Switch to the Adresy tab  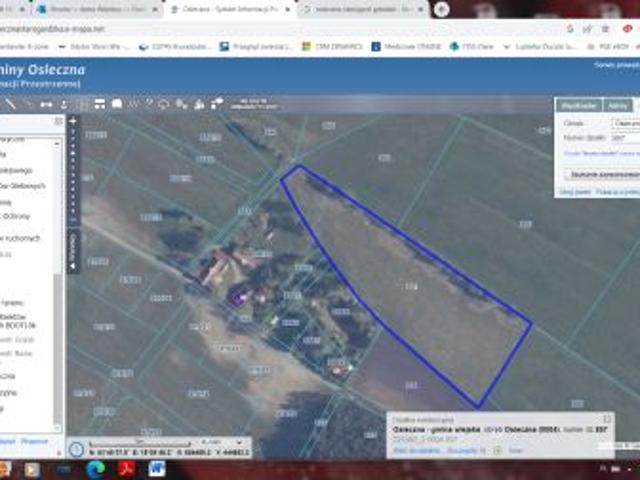(x=619, y=105)
